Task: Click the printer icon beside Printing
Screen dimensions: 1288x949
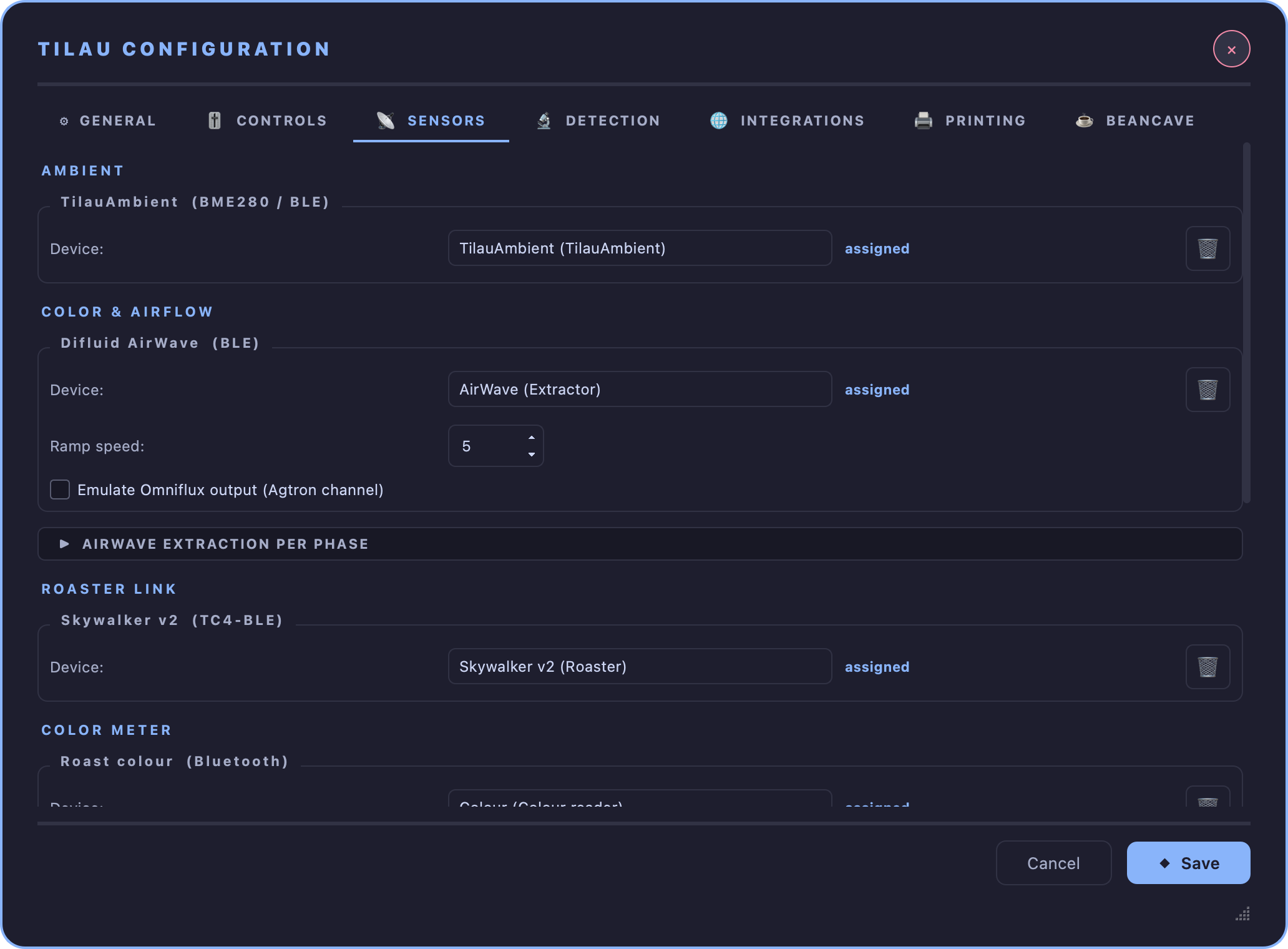Action: pos(924,120)
